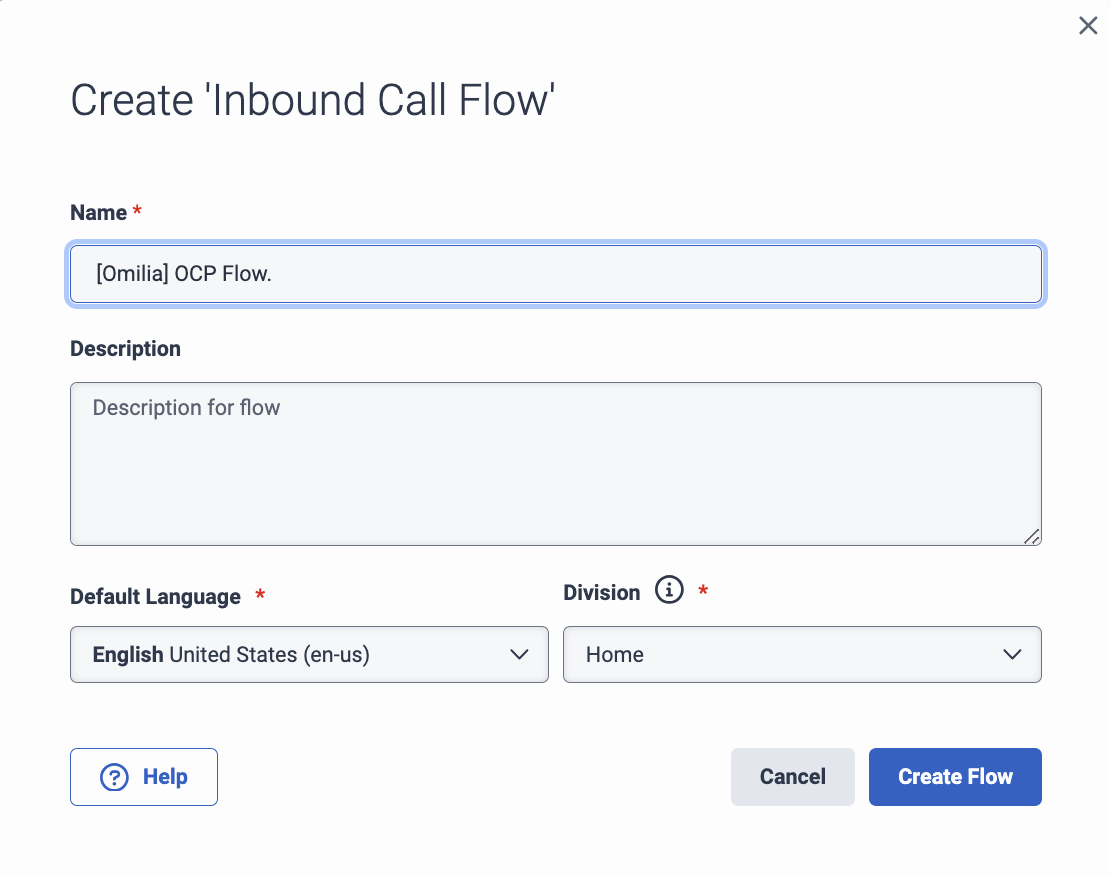This screenshot has width=1110, height=876.
Task: Click the Description field label
Action: coord(125,348)
